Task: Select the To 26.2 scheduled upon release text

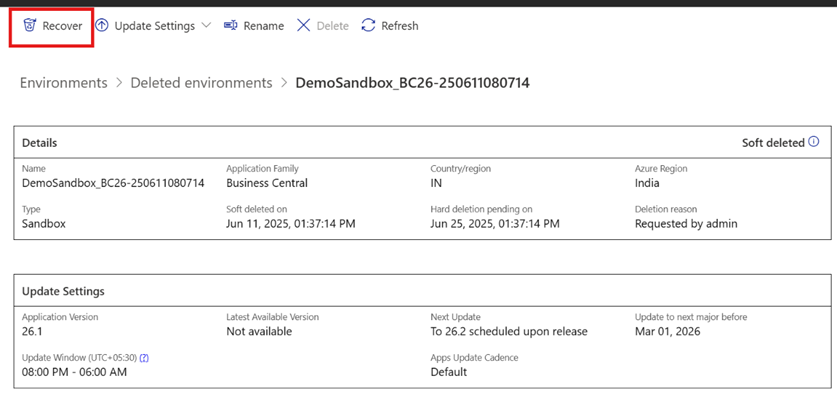Action: [x=509, y=332]
